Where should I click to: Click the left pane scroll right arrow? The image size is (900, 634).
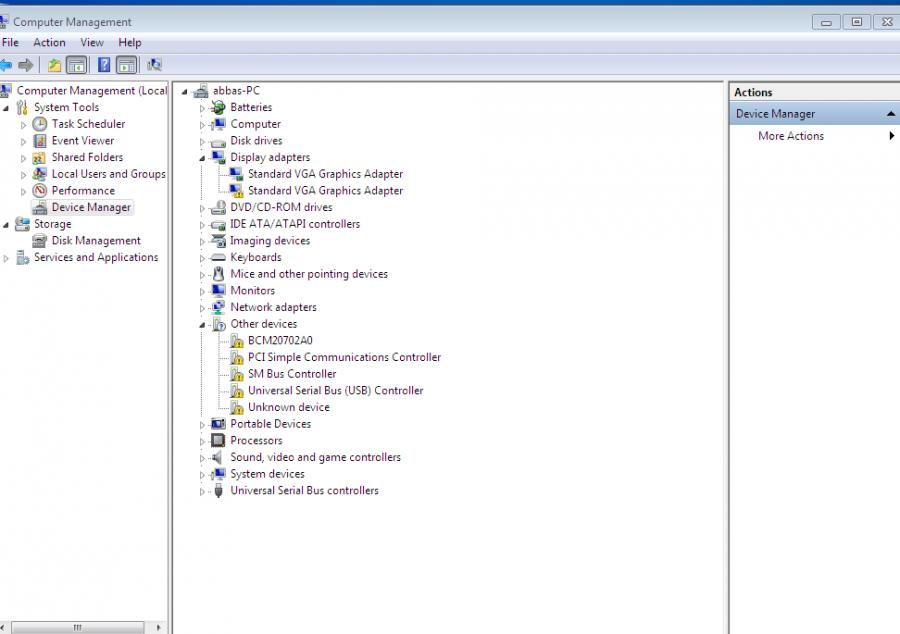point(158,627)
